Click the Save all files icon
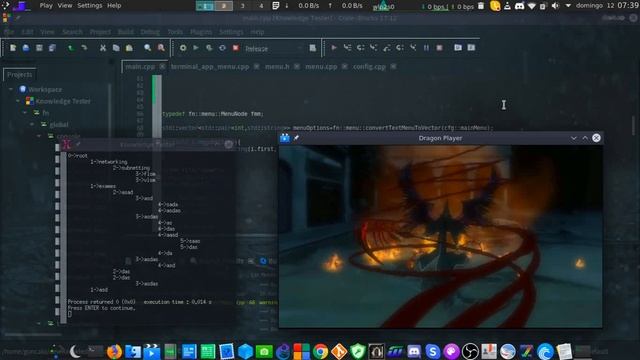The width and height of the screenshot is (640, 360). (x=52, y=48)
